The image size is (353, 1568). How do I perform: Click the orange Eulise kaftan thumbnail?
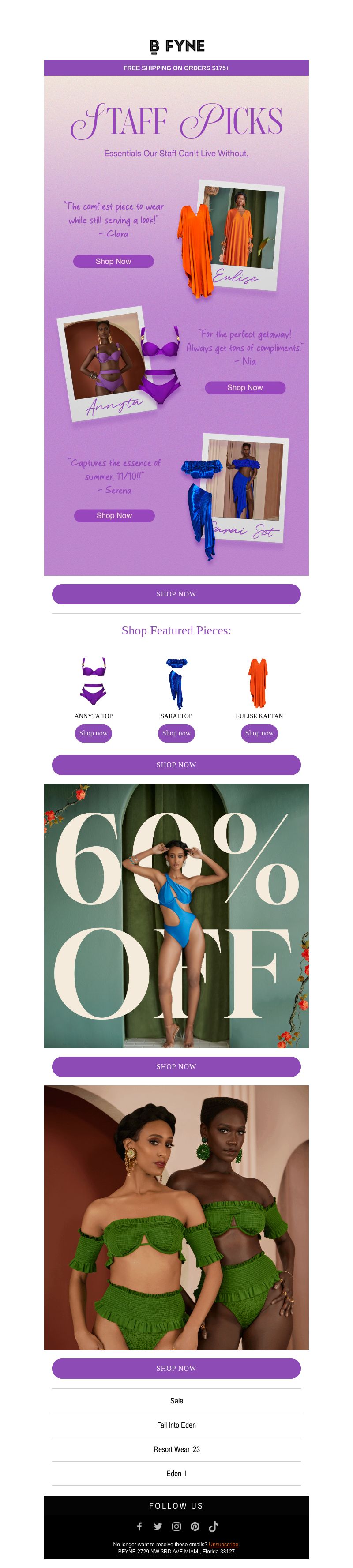point(259,683)
